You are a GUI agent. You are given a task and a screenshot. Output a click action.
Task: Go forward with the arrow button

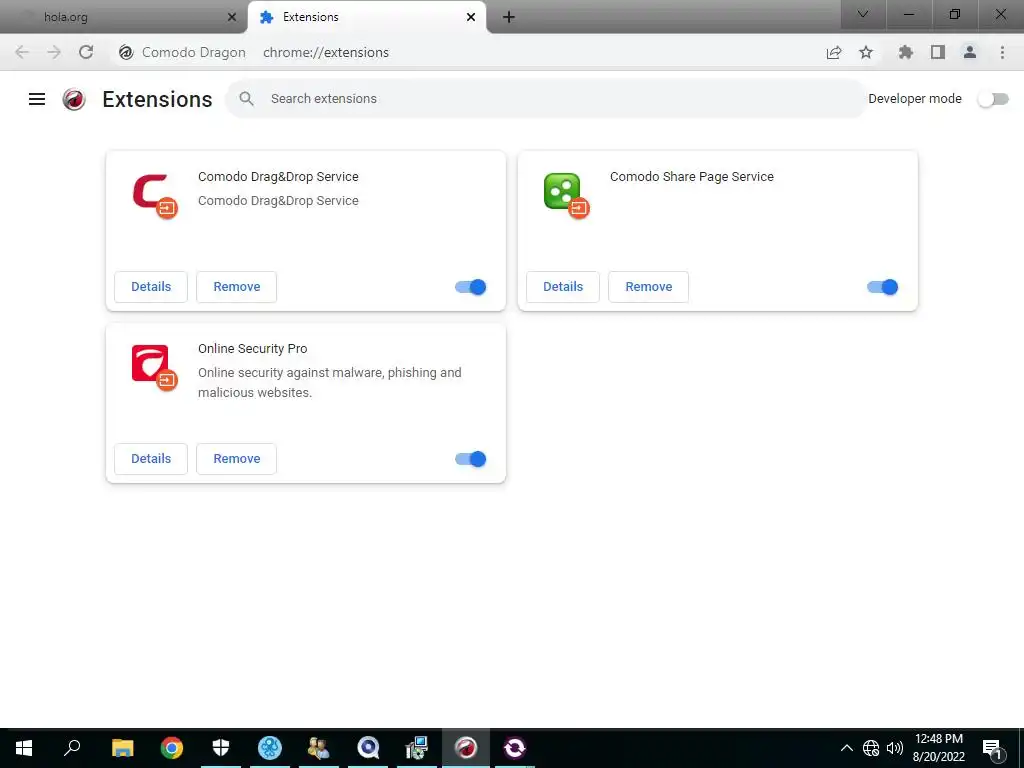point(54,52)
